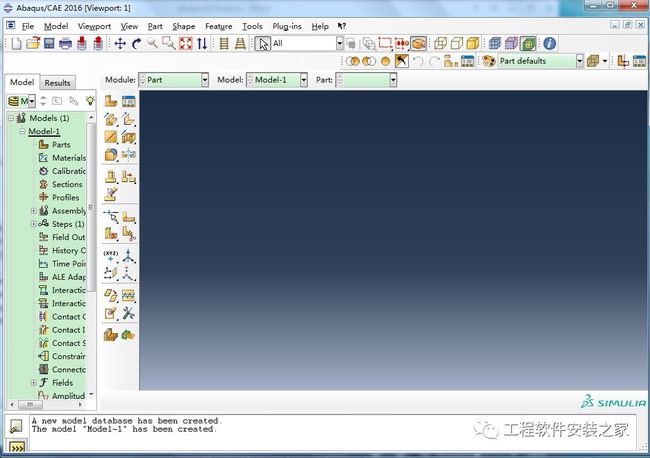Click the Create Part tool in the toolbox

tap(111, 101)
